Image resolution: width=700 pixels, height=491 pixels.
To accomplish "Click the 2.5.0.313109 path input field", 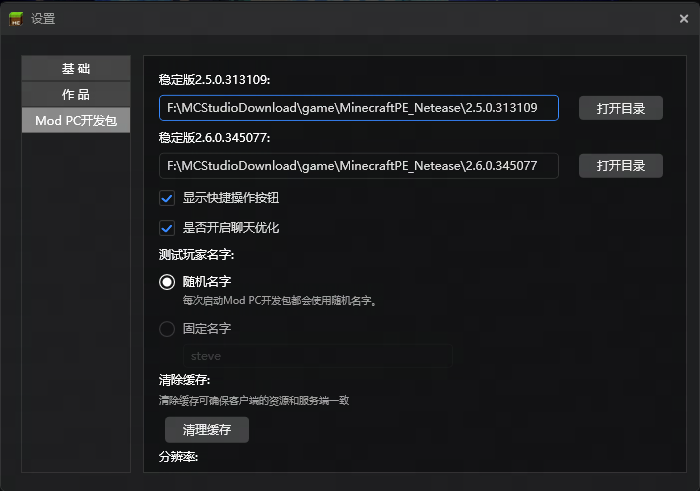I will click(x=358, y=108).
